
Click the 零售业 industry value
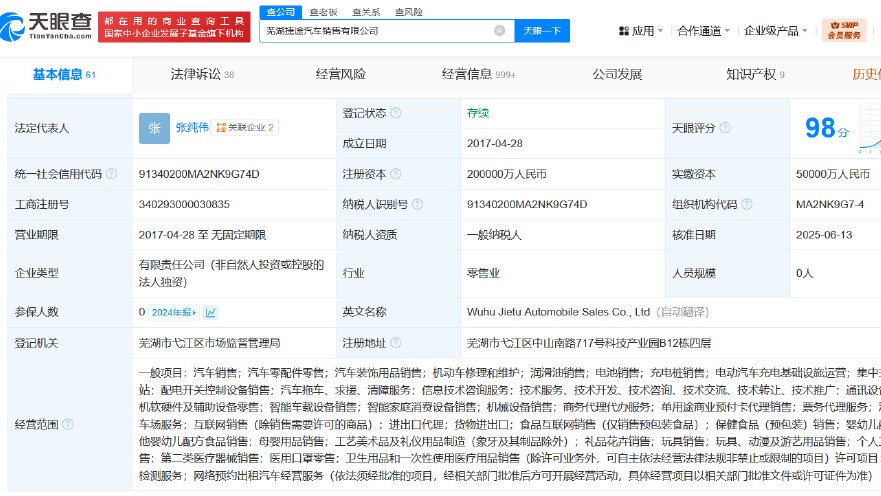coord(483,273)
